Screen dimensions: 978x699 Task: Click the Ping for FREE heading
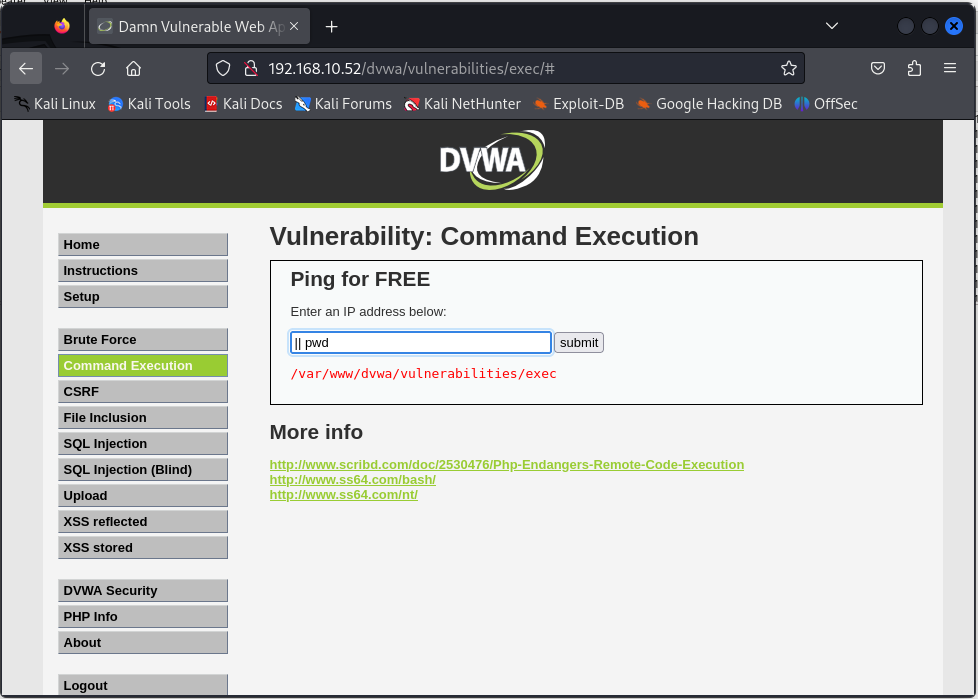pyautogui.click(x=360, y=279)
